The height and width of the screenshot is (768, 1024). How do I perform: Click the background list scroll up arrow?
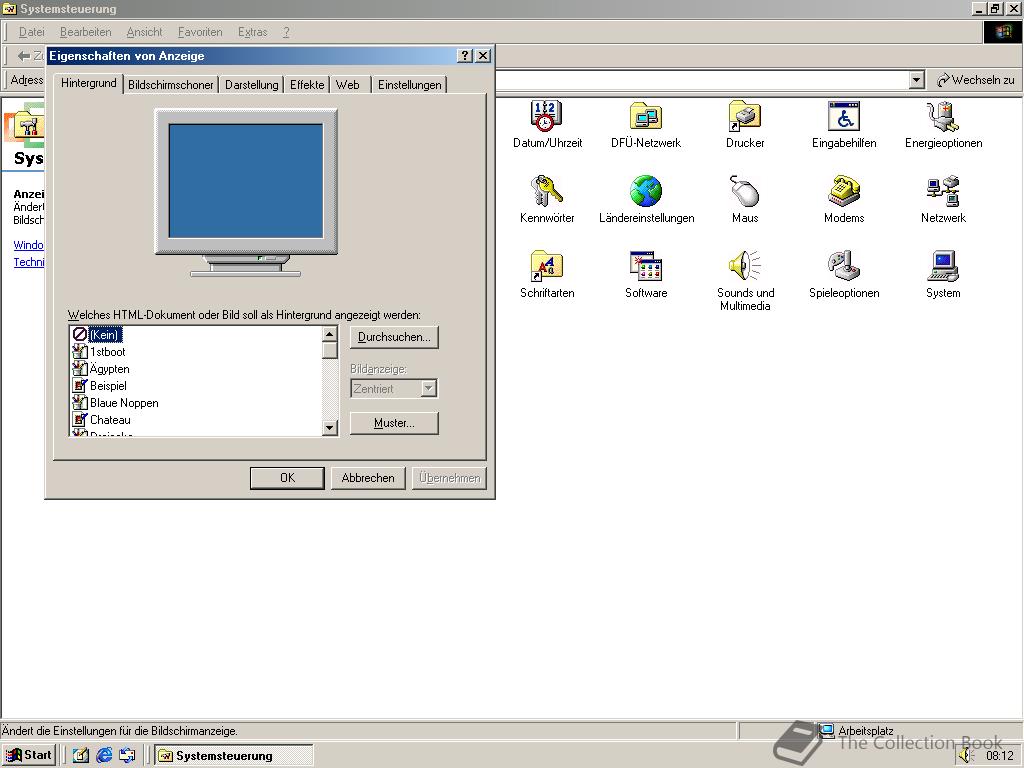coord(330,334)
